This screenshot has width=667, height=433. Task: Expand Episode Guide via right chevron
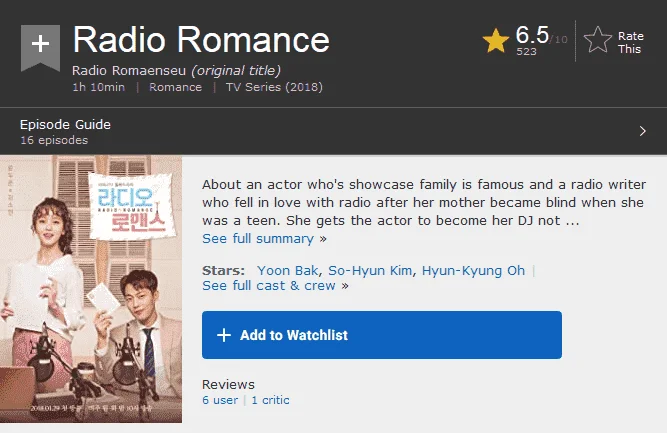[x=642, y=131]
